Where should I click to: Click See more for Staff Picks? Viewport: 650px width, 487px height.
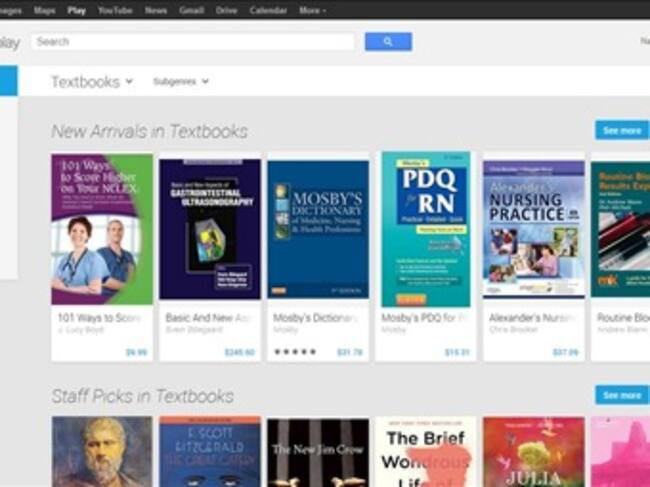pyautogui.click(x=622, y=395)
